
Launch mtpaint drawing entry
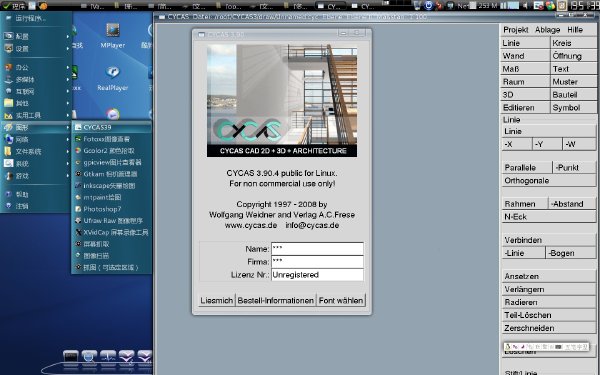tap(112, 197)
